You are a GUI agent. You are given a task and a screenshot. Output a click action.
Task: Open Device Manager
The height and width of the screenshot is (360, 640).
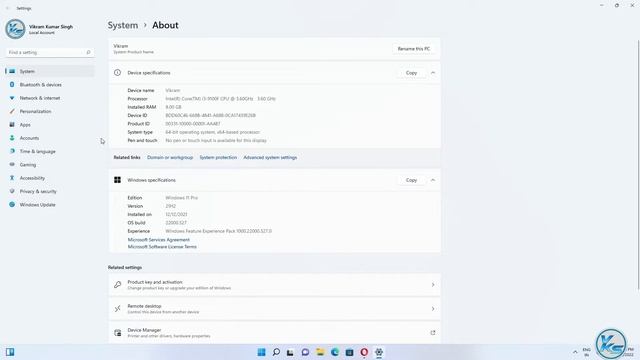[274, 333]
